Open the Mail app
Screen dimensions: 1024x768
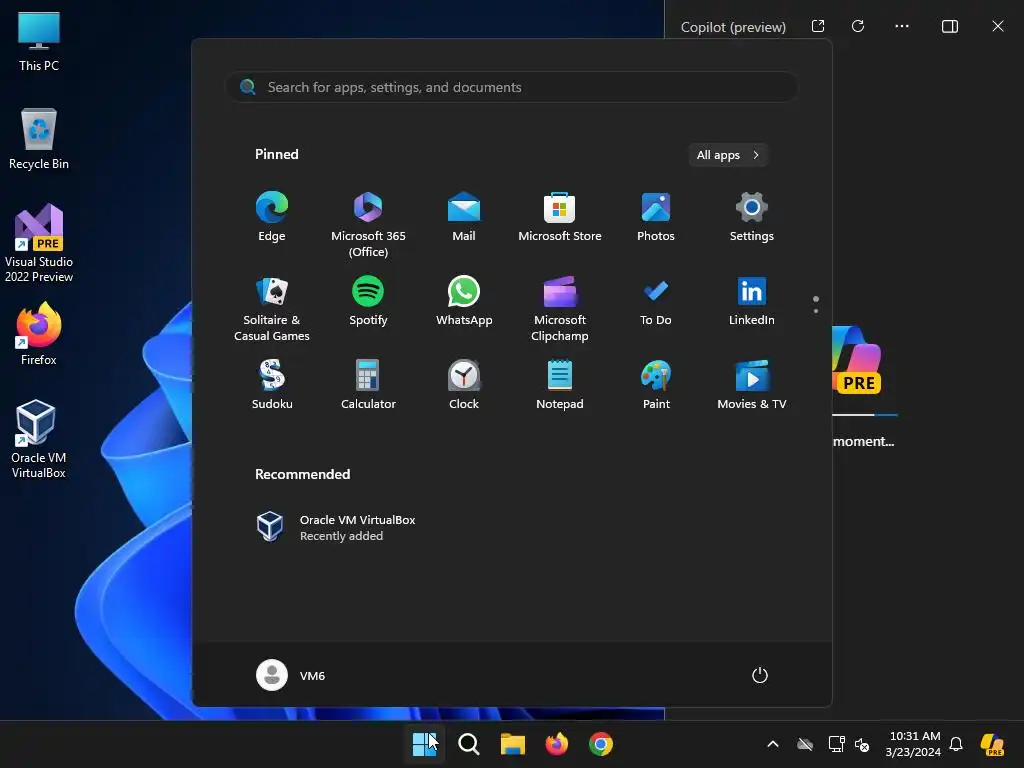point(464,217)
